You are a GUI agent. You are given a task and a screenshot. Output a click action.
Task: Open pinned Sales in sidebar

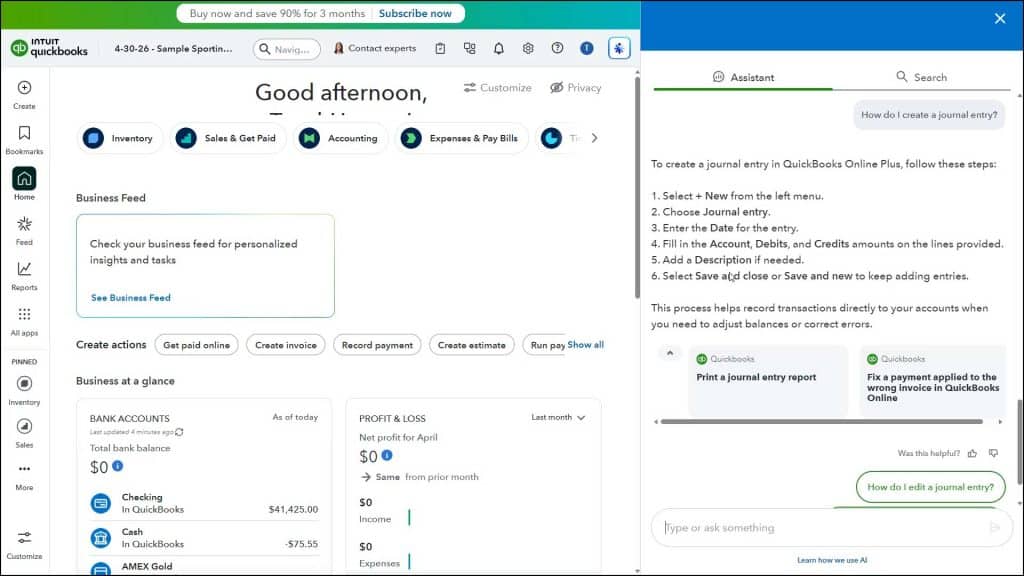24,433
